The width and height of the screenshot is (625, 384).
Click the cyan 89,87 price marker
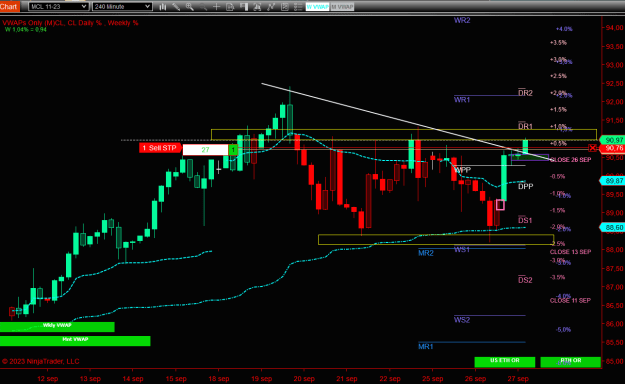coord(613,181)
